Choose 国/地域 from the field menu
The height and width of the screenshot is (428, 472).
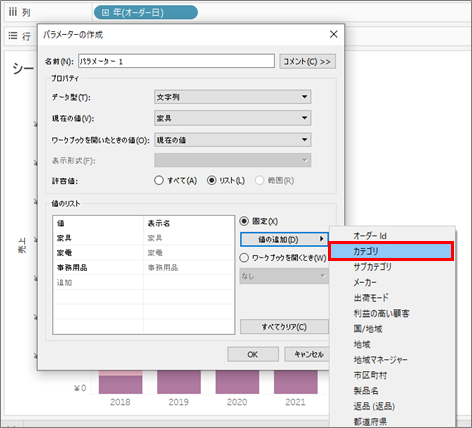[392, 329]
